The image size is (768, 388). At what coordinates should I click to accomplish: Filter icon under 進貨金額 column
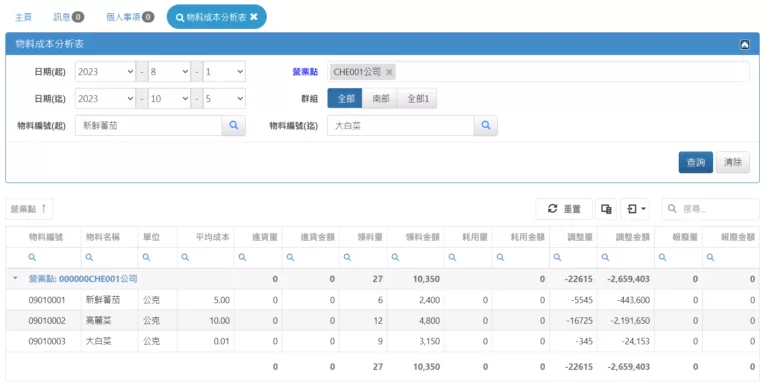click(x=290, y=257)
